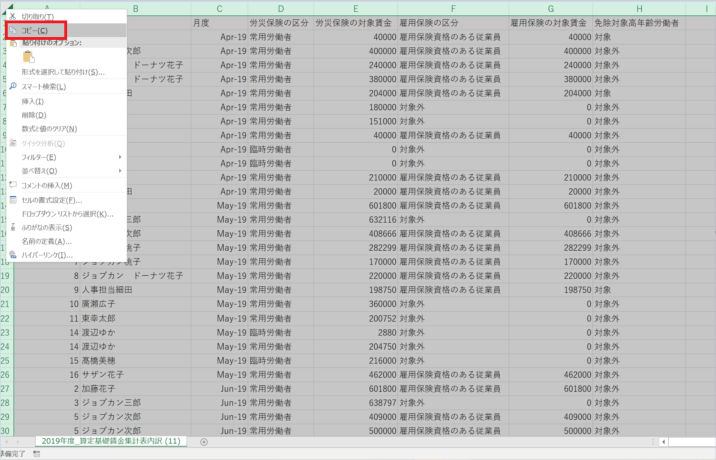Click cell with name 廣瀬広子
Screen dimensions: 716x460
point(136,304)
